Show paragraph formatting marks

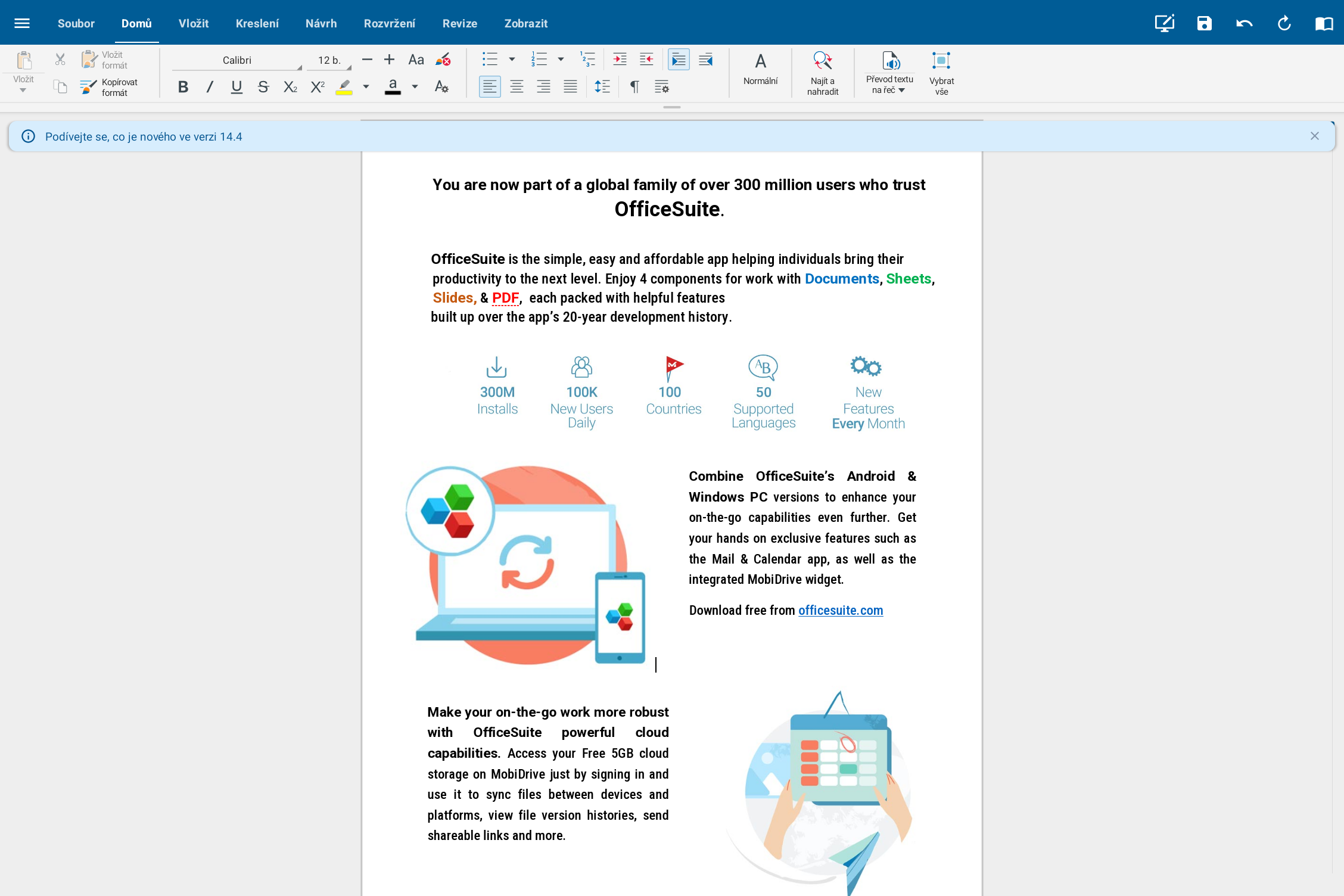(x=634, y=87)
